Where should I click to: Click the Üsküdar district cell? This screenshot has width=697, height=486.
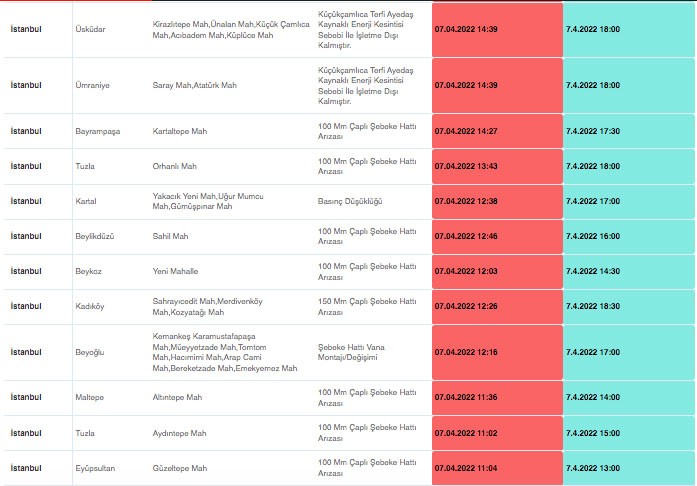pyautogui.click(x=90, y=29)
